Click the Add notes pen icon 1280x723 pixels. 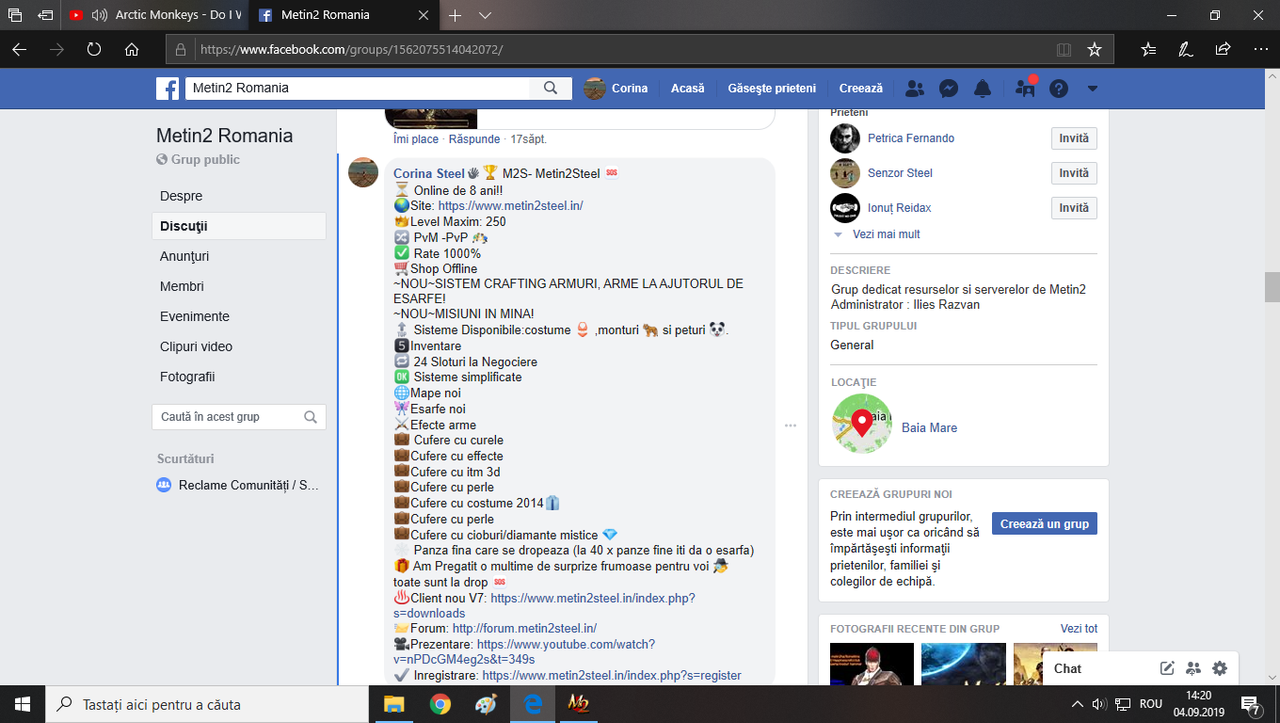(1185, 49)
